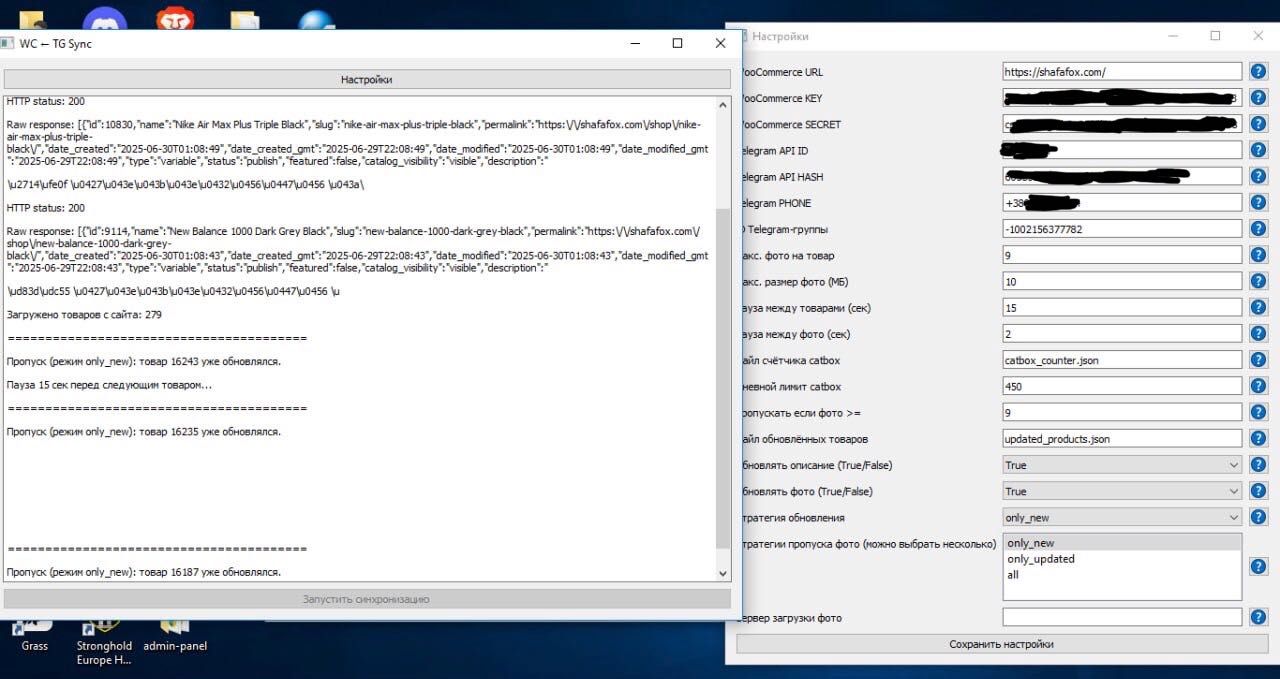Focus the updated_products.json field
Viewport: 1280px width, 679px height.
point(1123,439)
